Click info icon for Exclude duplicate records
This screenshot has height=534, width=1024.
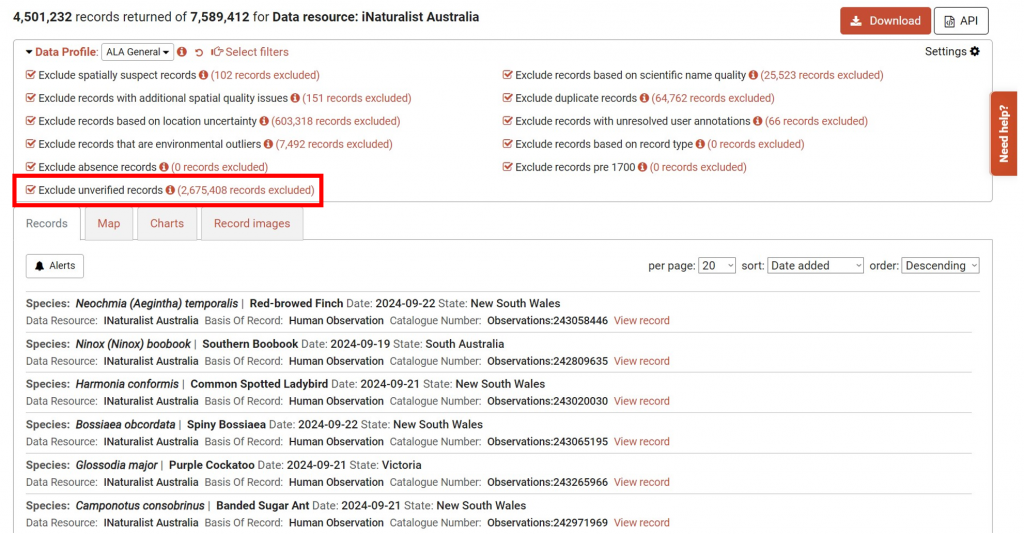click(x=644, y=98)
